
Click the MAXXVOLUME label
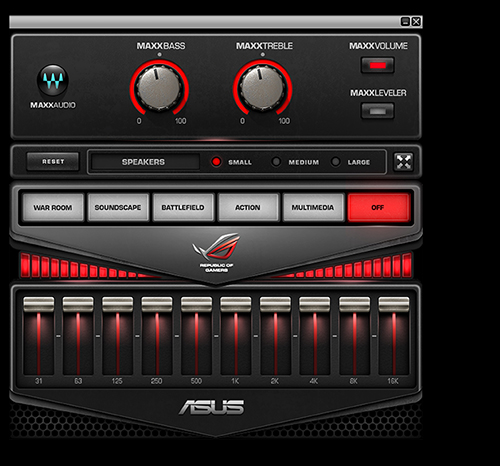(378, 46)
